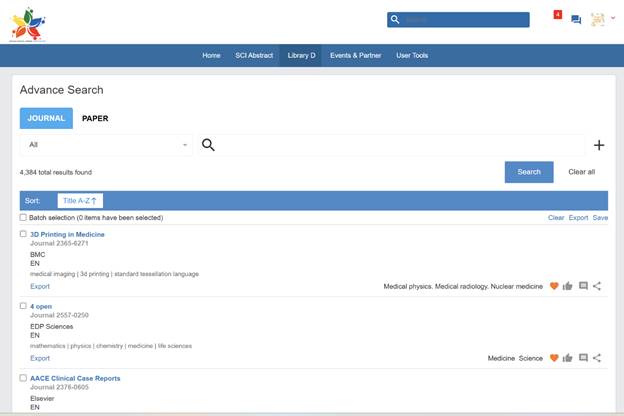Open the chat messages icon in header
Screen dimensions: 624x416
[576, 20]
